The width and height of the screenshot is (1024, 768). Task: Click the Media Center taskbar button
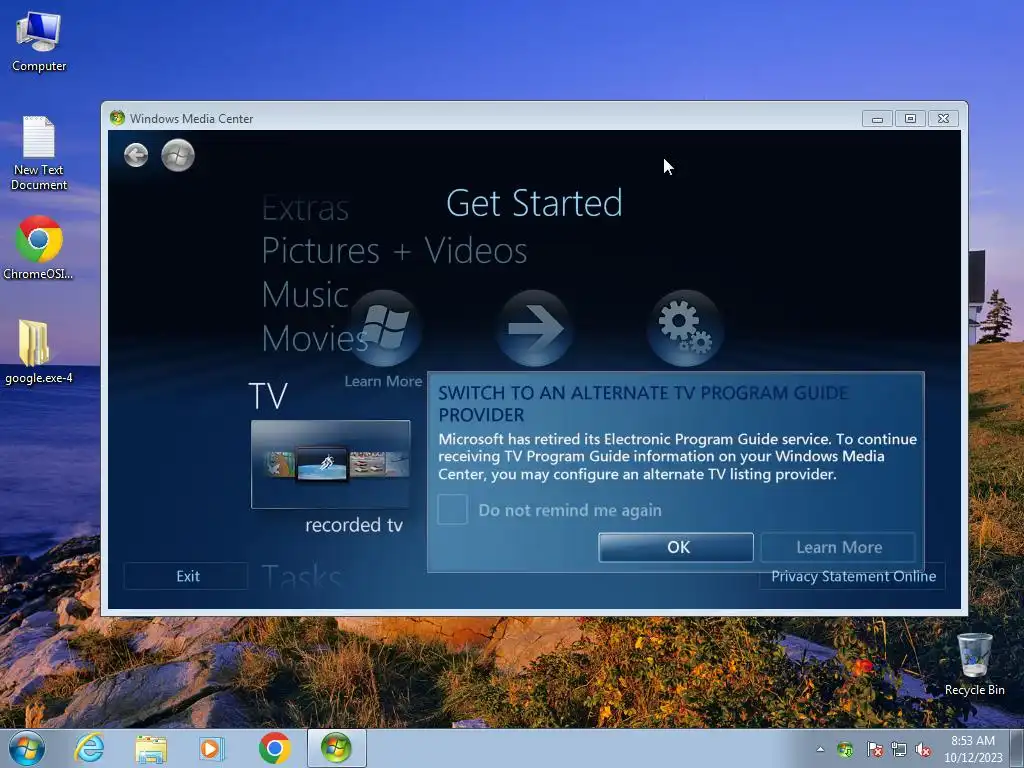(x=336, y=748)
